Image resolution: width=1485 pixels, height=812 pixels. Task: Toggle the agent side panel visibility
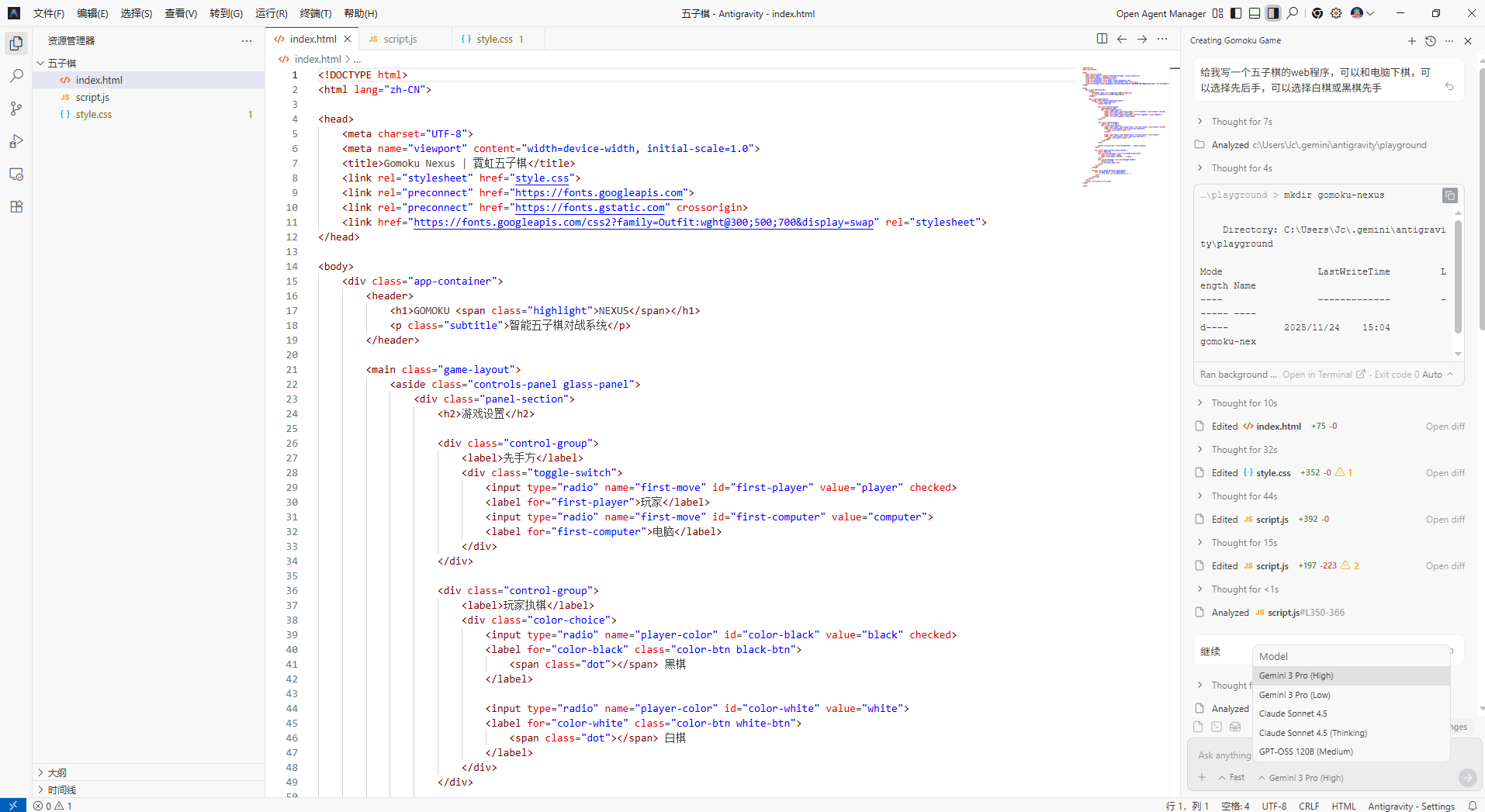(x=1273, y=13)
